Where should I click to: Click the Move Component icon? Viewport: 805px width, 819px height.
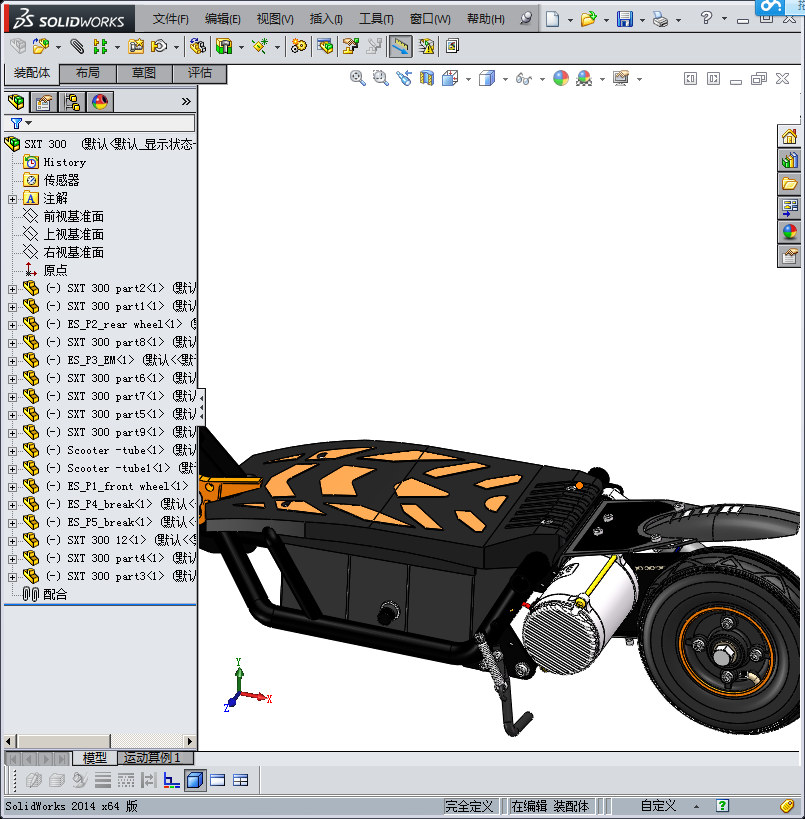pyautogui.click(x=158, y=46)
